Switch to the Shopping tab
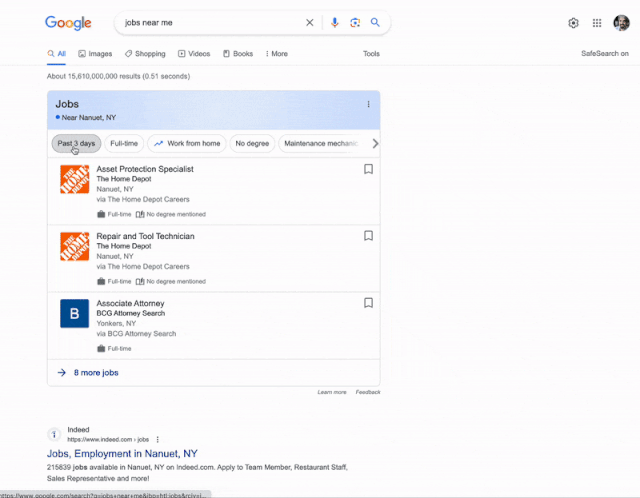Image resolution: width=640 pixels, height=498 pixels. (x=145, y=54)
